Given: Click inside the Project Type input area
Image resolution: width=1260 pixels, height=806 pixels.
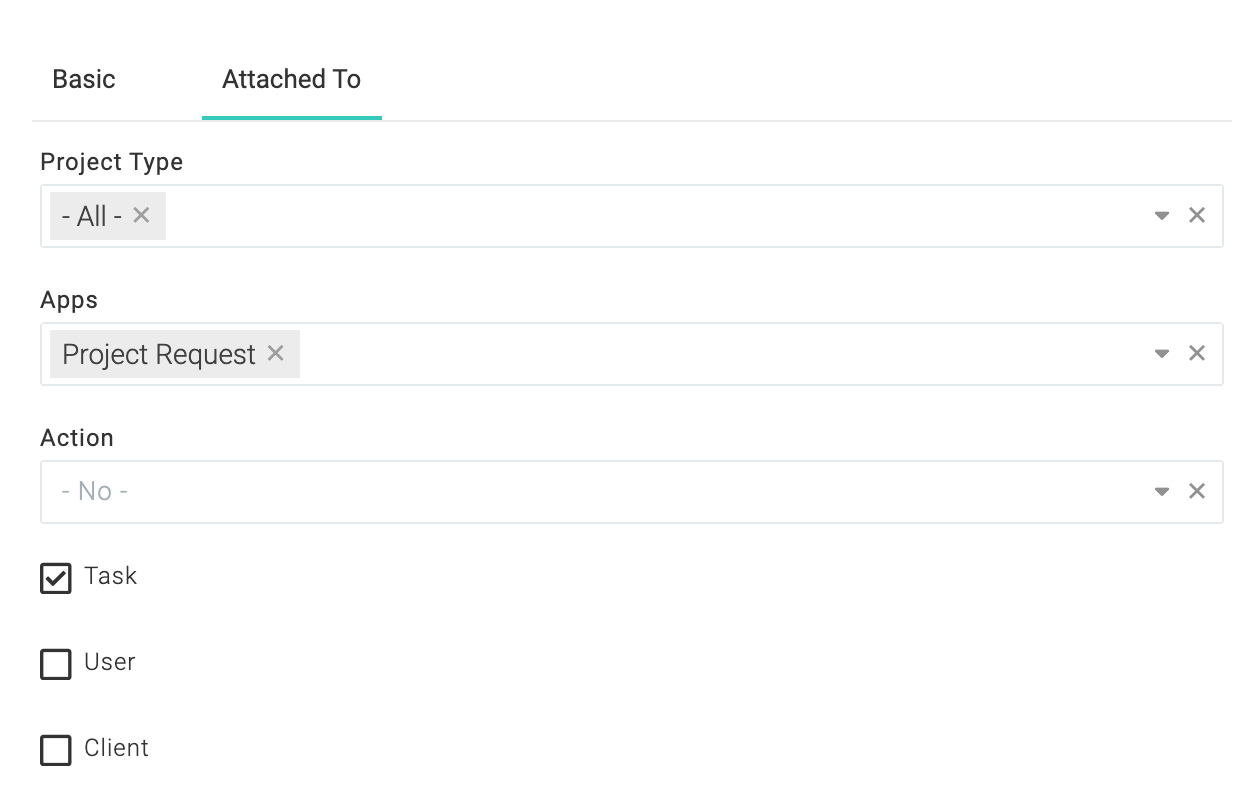Looking at the screenshot, I should [655, 216].
